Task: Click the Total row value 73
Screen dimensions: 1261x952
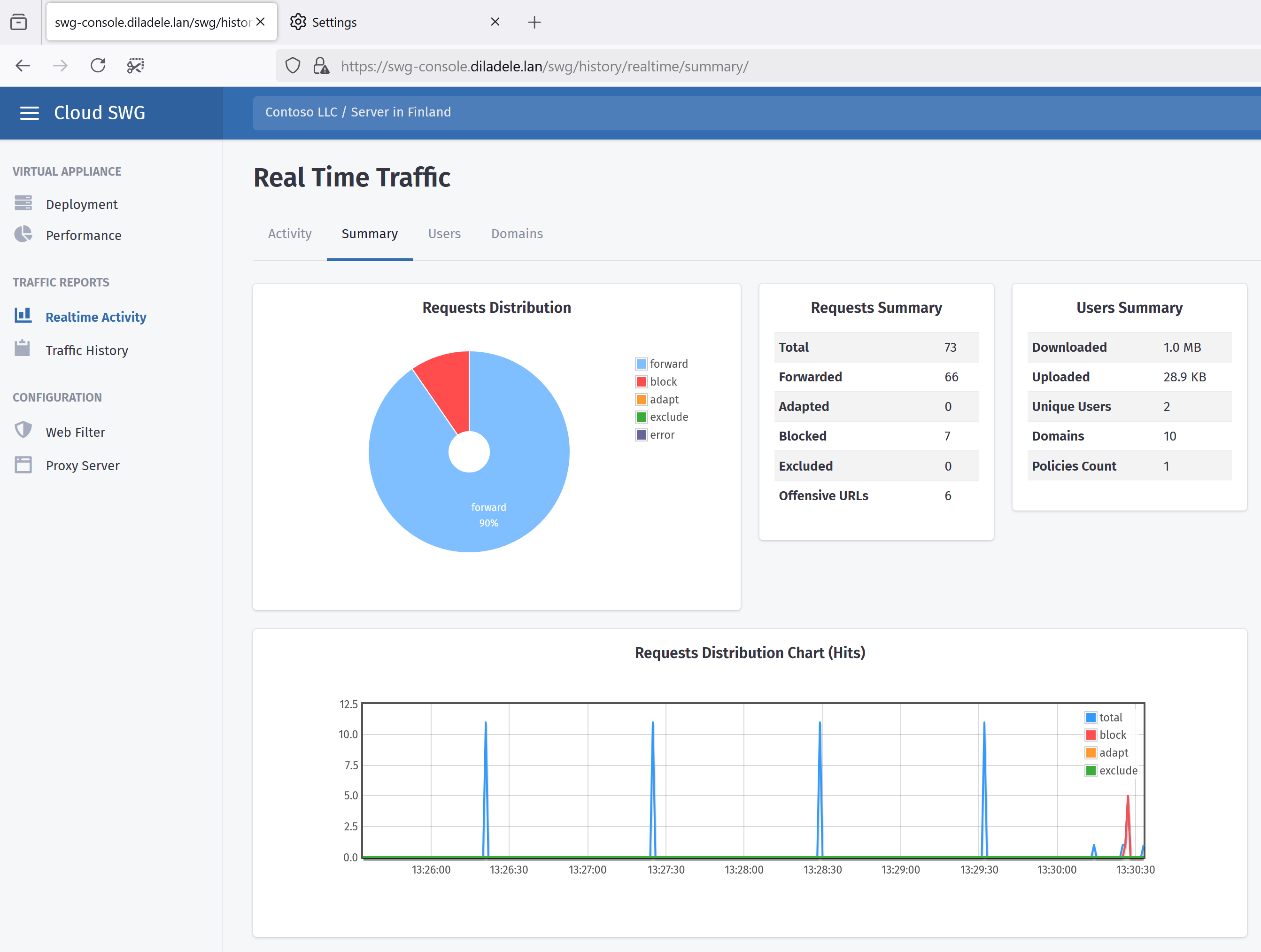Action: [x=950, y=347]
